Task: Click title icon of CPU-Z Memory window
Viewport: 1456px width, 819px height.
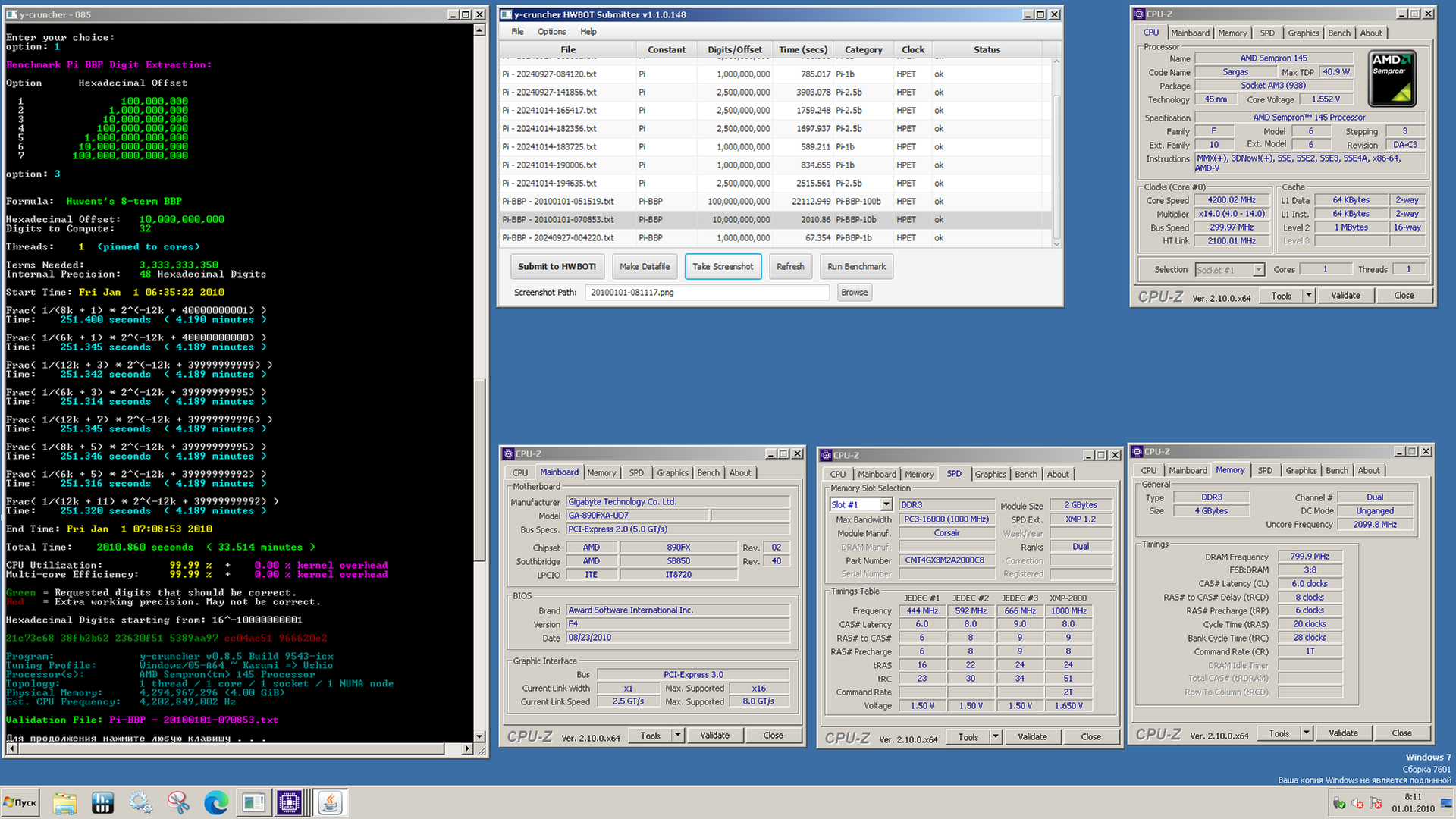Action: tap(1137, 451)
